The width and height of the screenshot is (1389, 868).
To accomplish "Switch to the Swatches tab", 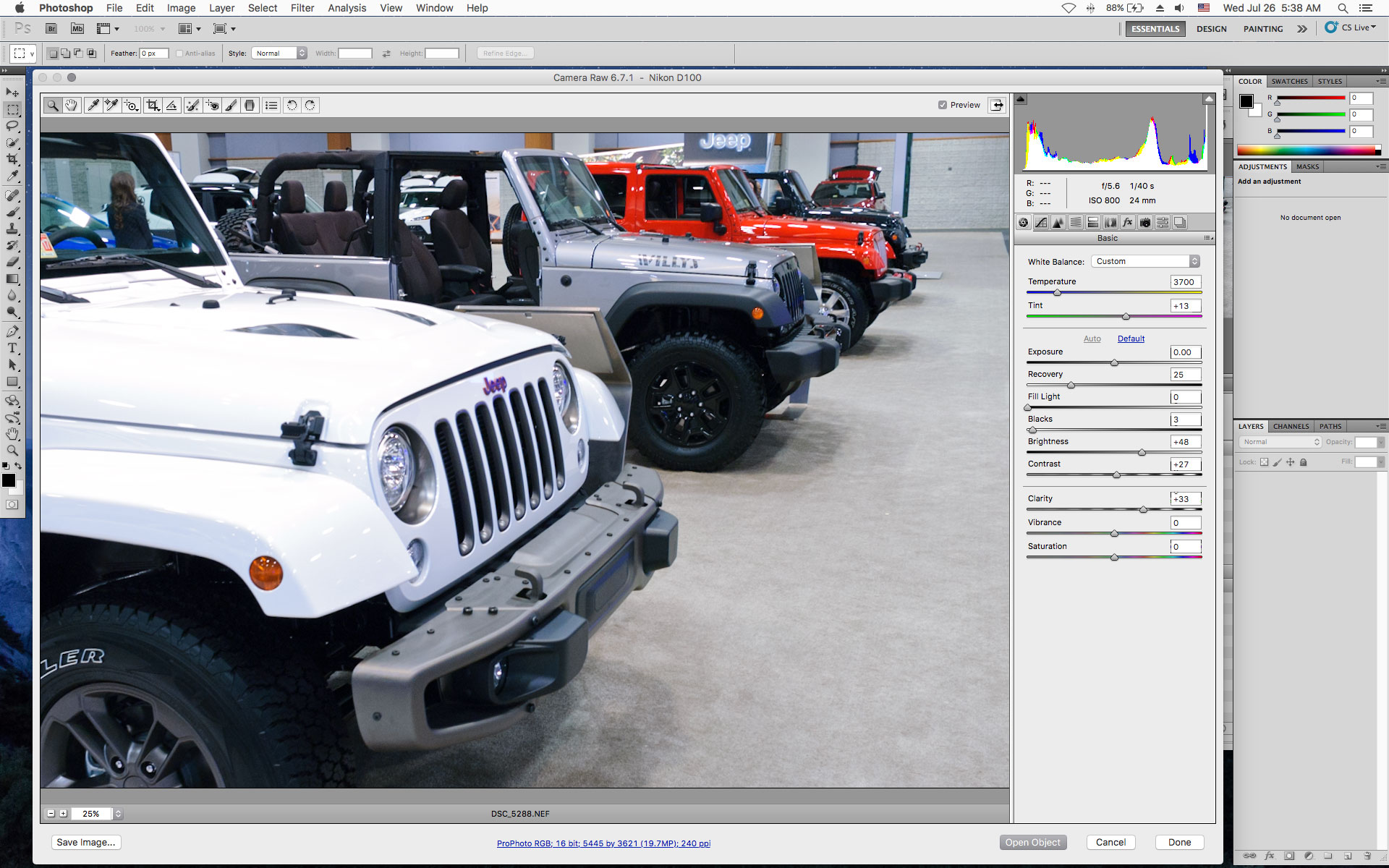I will coord(1289,82).
